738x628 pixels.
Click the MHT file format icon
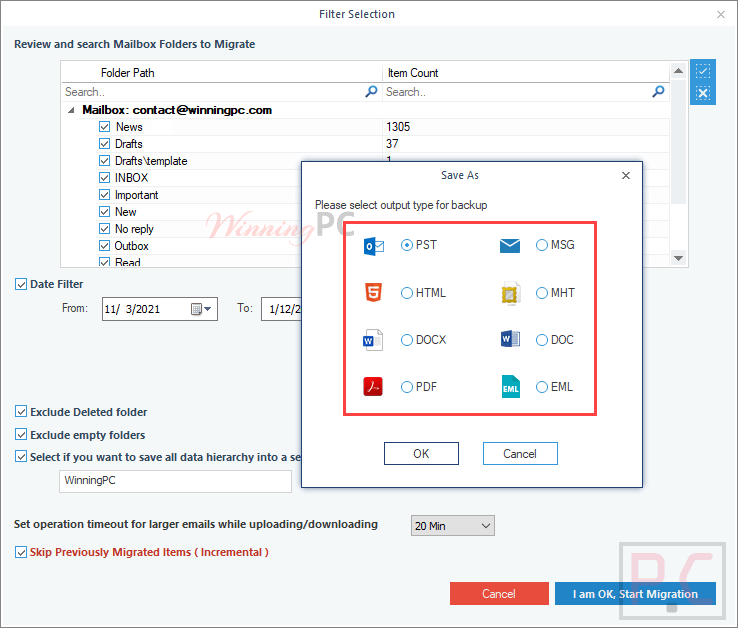coord(511,294)
